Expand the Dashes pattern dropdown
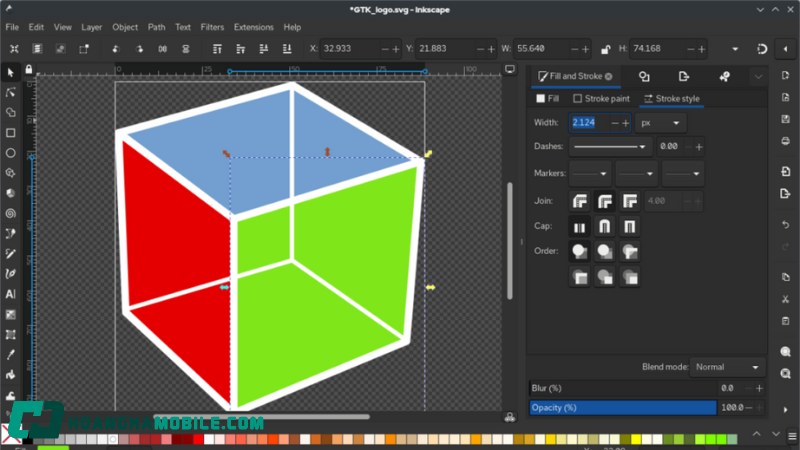This screenshot has height=450, width=800. tap(611, 146)
